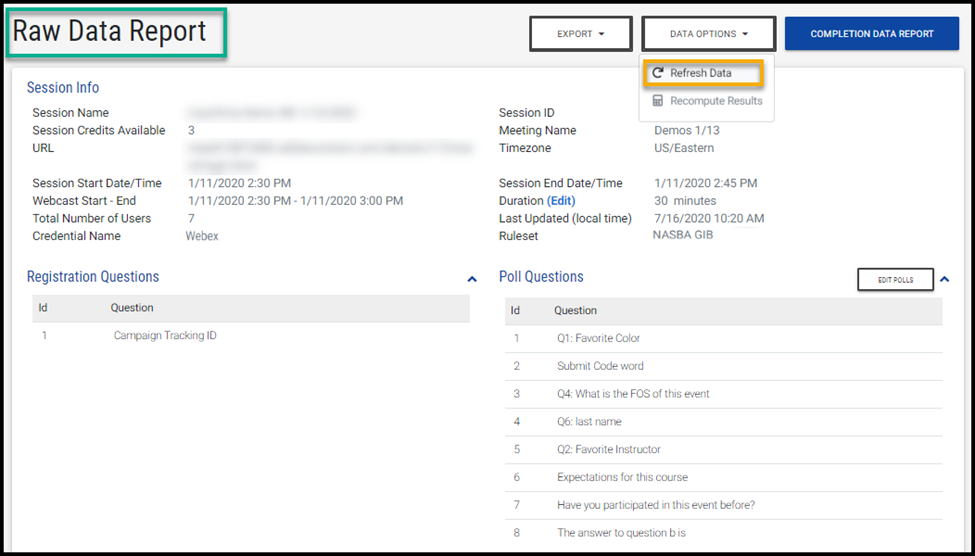Click the Raw Data Report heading

110,32
